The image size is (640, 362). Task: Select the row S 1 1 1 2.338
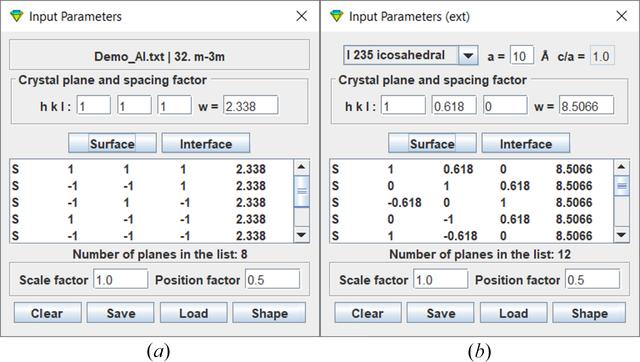(x=151, y=169)
